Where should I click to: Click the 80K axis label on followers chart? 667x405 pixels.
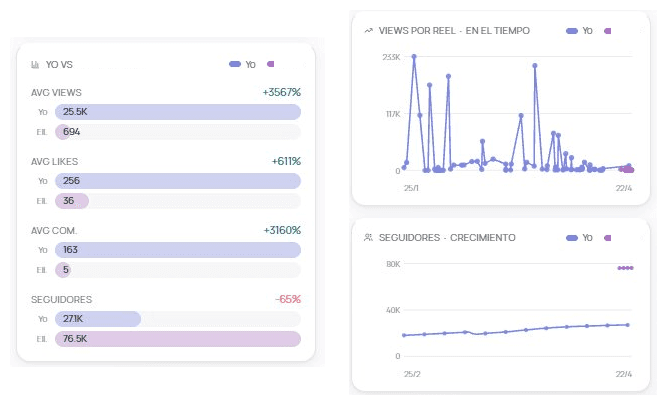click(393, 264)
